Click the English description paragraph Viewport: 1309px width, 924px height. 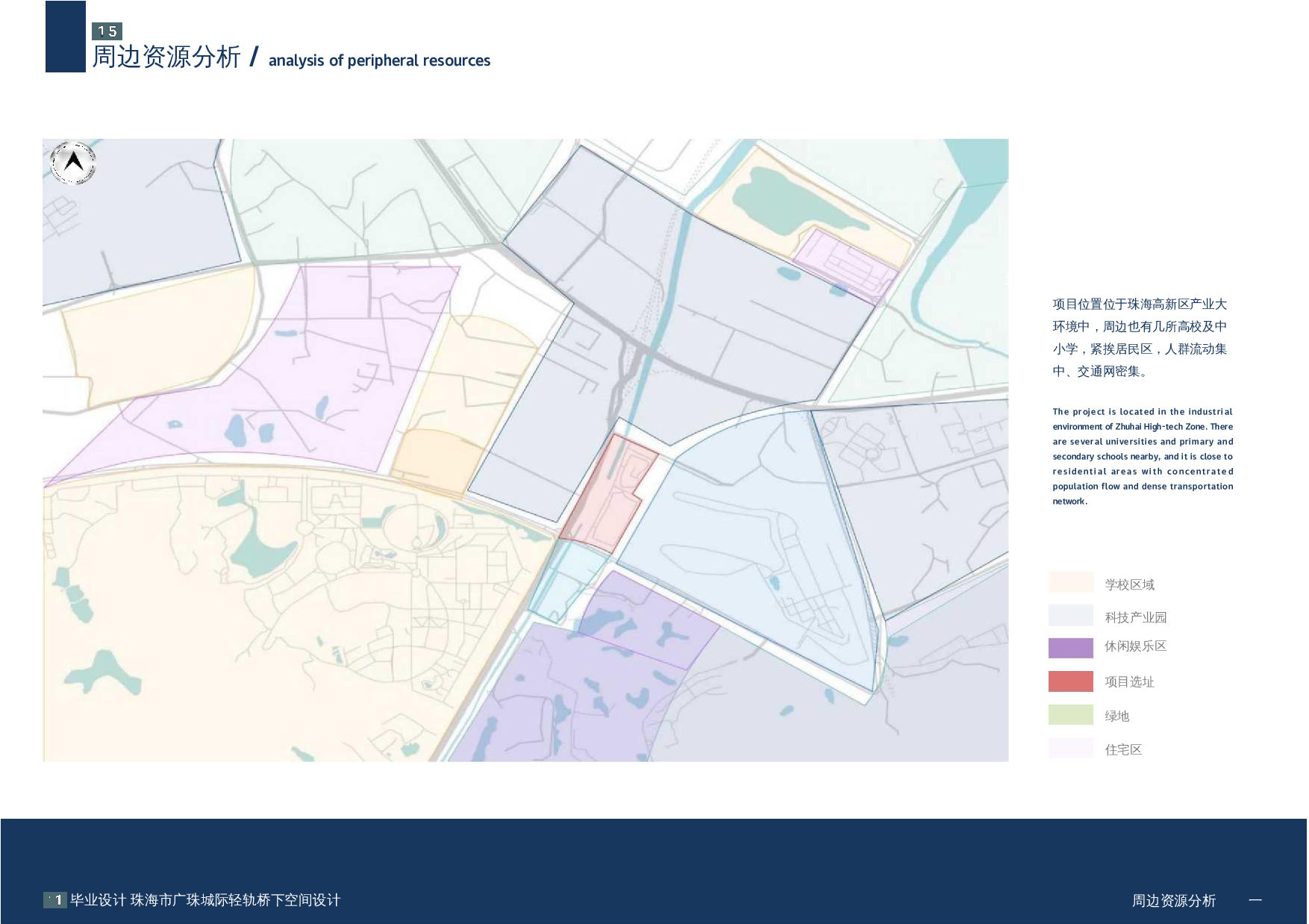(1142, 456)
